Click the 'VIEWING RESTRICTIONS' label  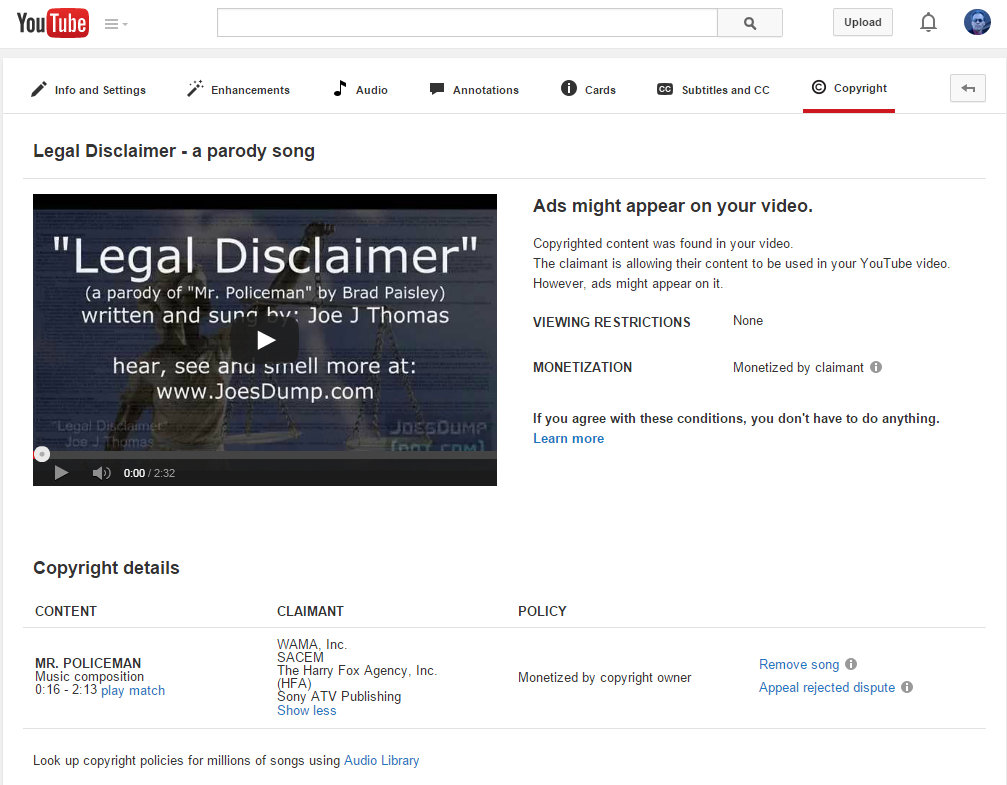pyautogui.click(x=611, y=322)
